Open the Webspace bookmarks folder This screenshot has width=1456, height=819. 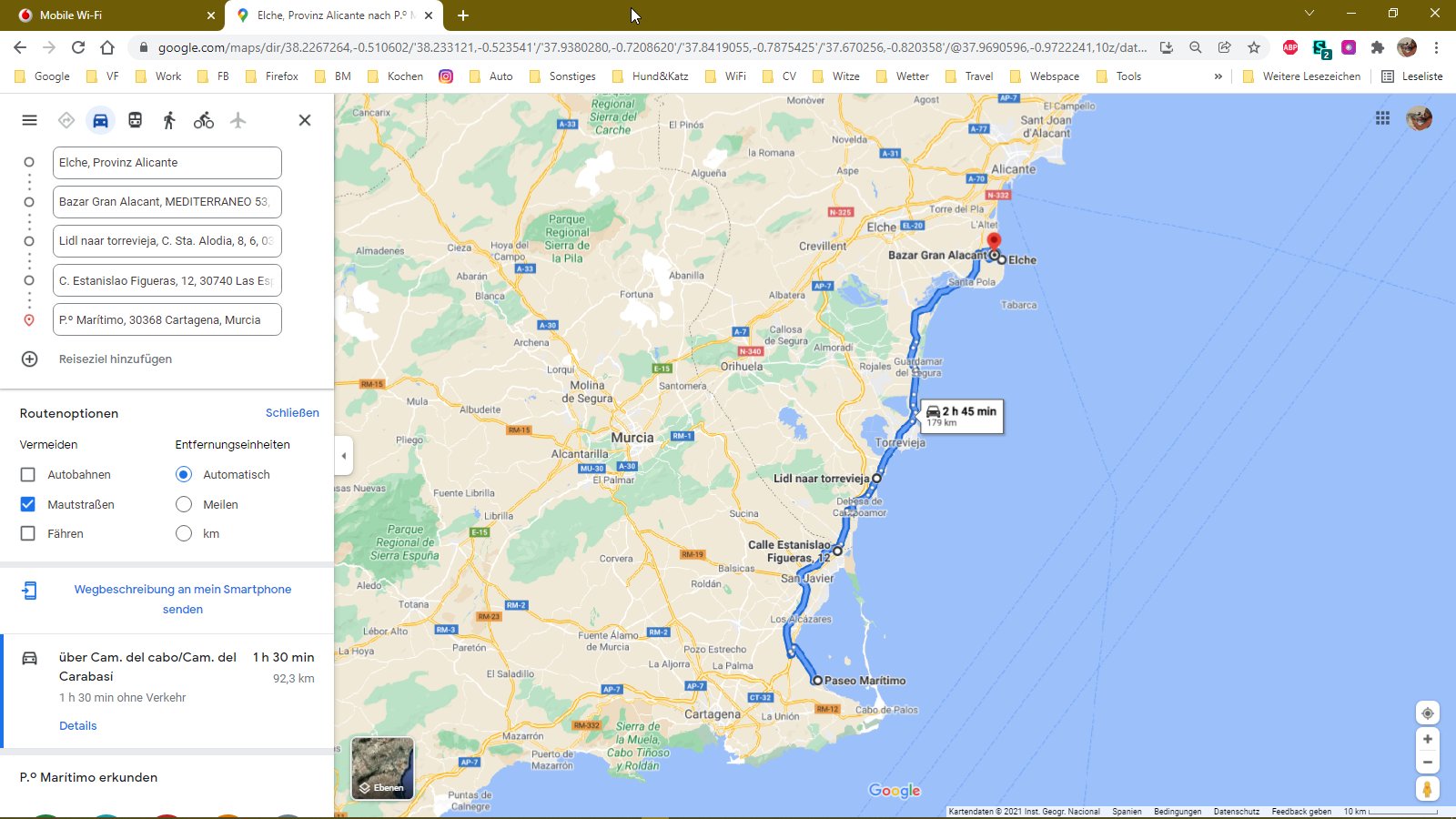pos(1045,76)
